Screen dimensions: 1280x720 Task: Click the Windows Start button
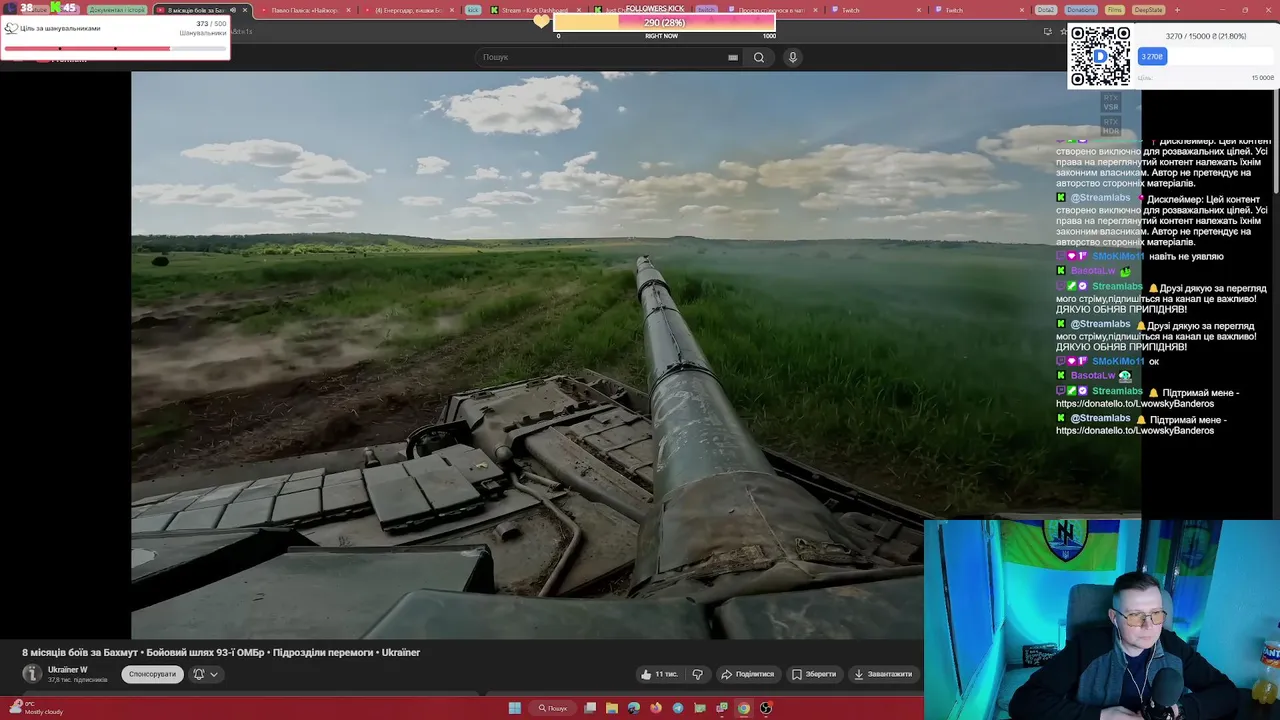point(515,708)
